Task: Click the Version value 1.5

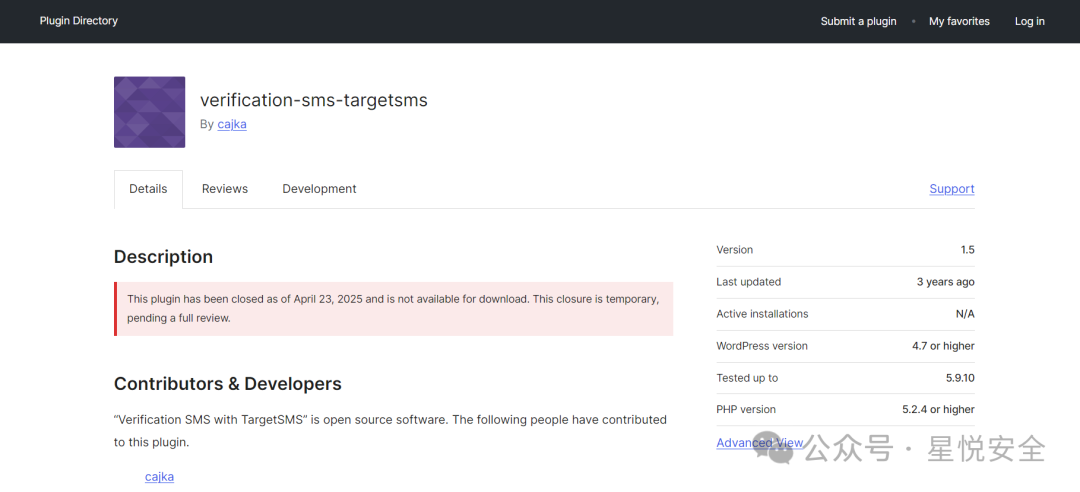Action: click(x=968, y=250)
